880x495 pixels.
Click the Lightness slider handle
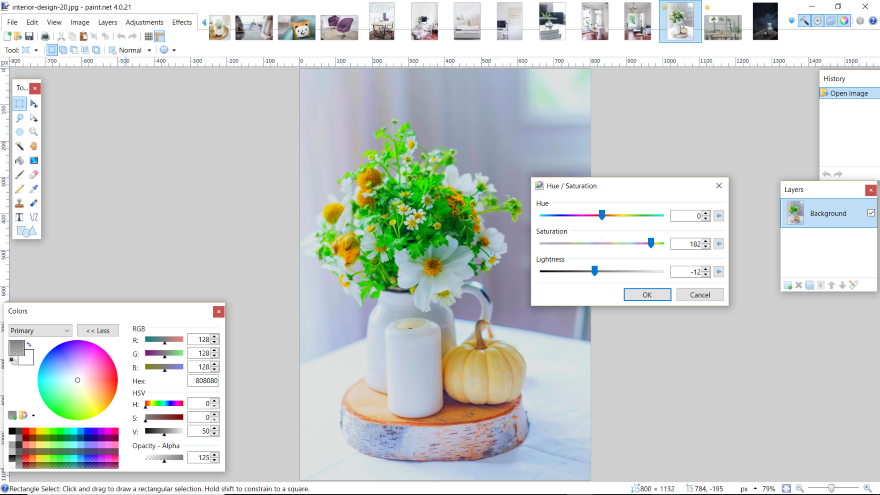595,271
